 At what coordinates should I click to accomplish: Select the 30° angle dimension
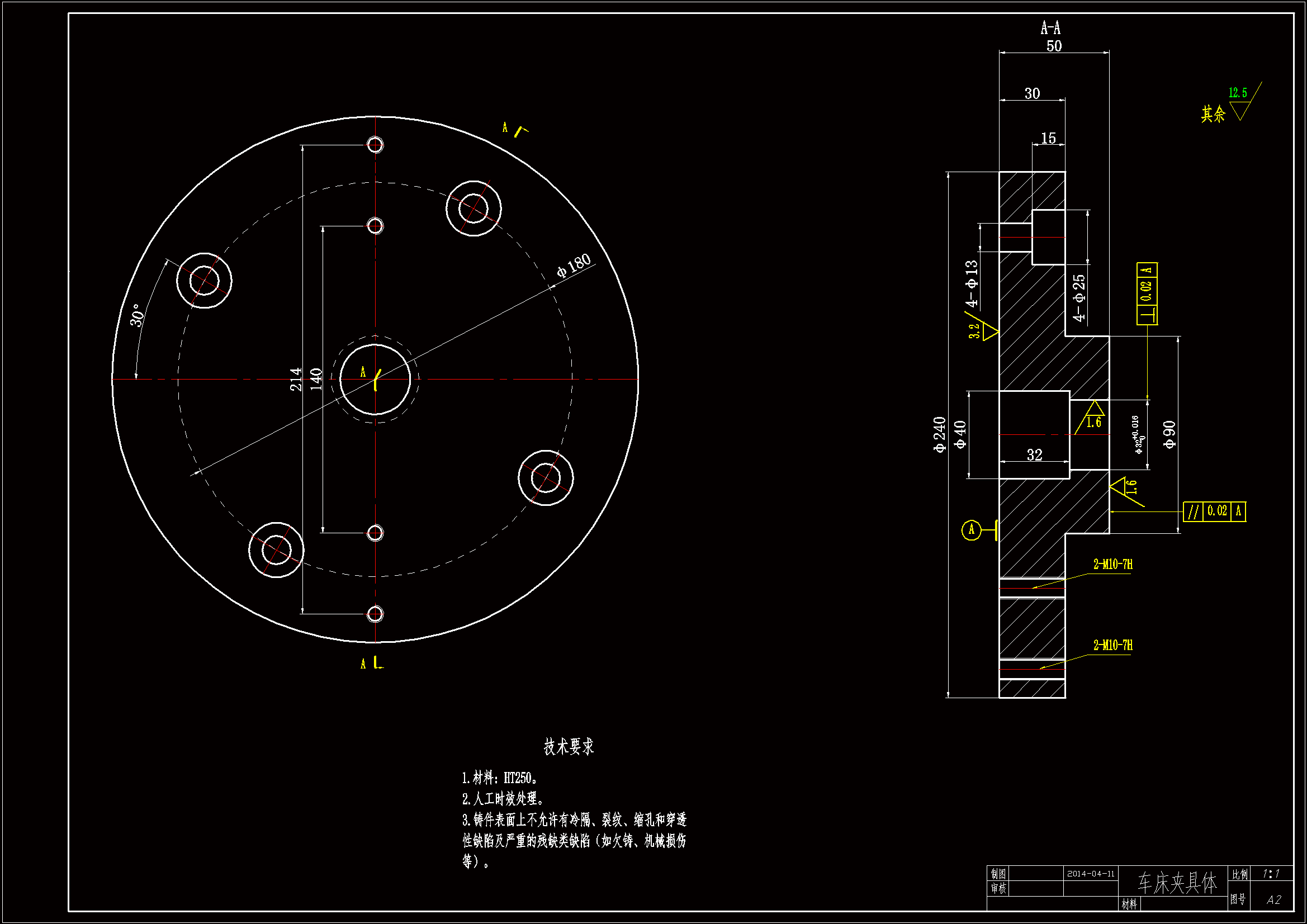[138, 315]
